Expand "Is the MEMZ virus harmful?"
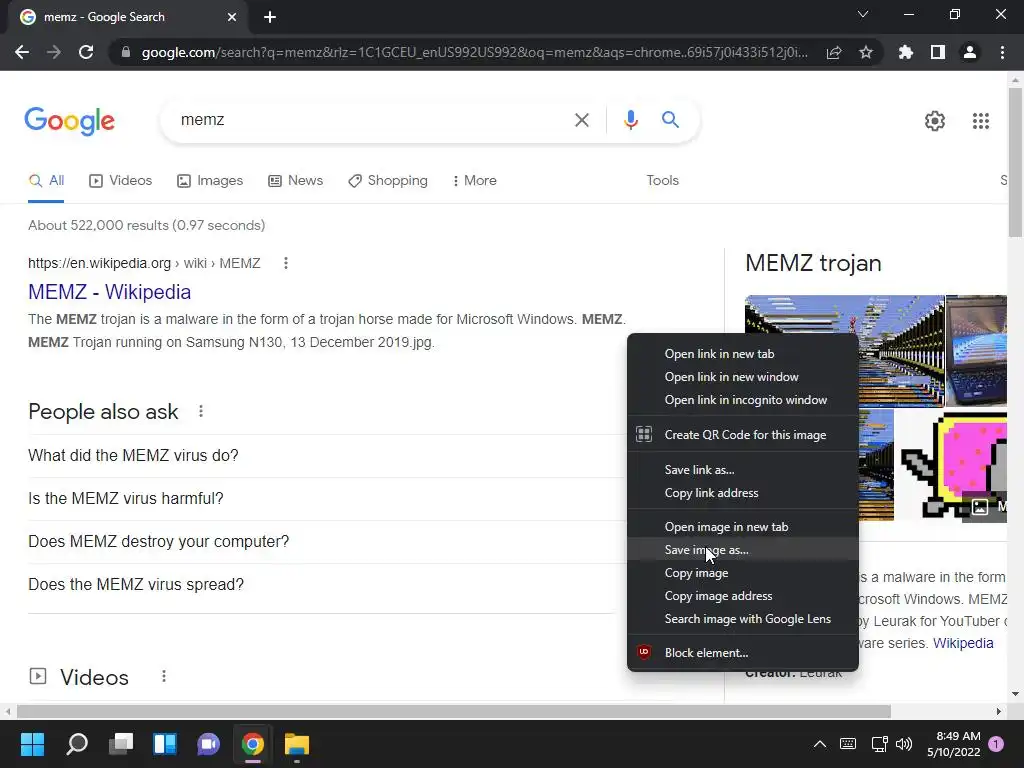 click(320, 499)
